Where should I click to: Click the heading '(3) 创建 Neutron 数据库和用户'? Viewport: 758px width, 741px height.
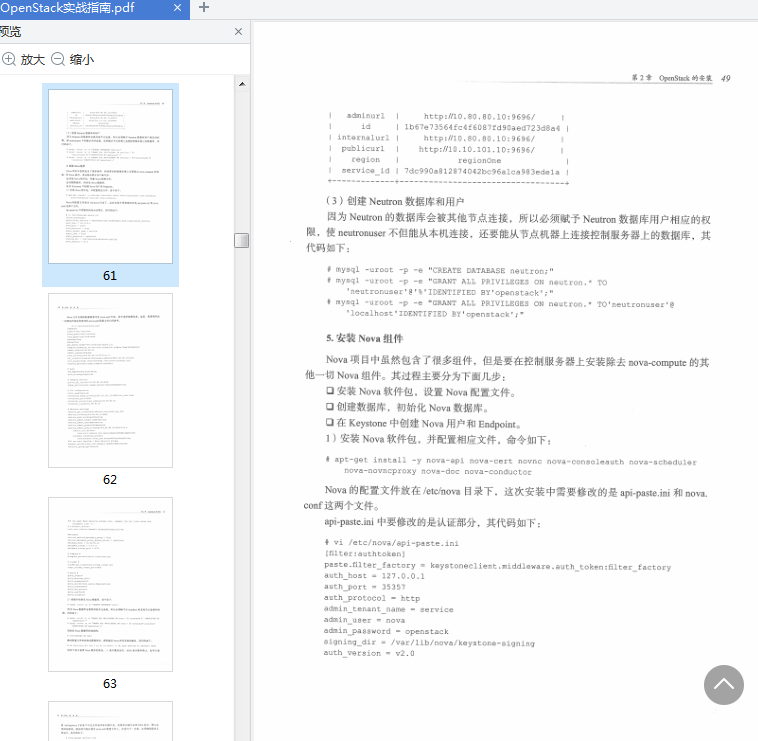click(x=395, y=201)
